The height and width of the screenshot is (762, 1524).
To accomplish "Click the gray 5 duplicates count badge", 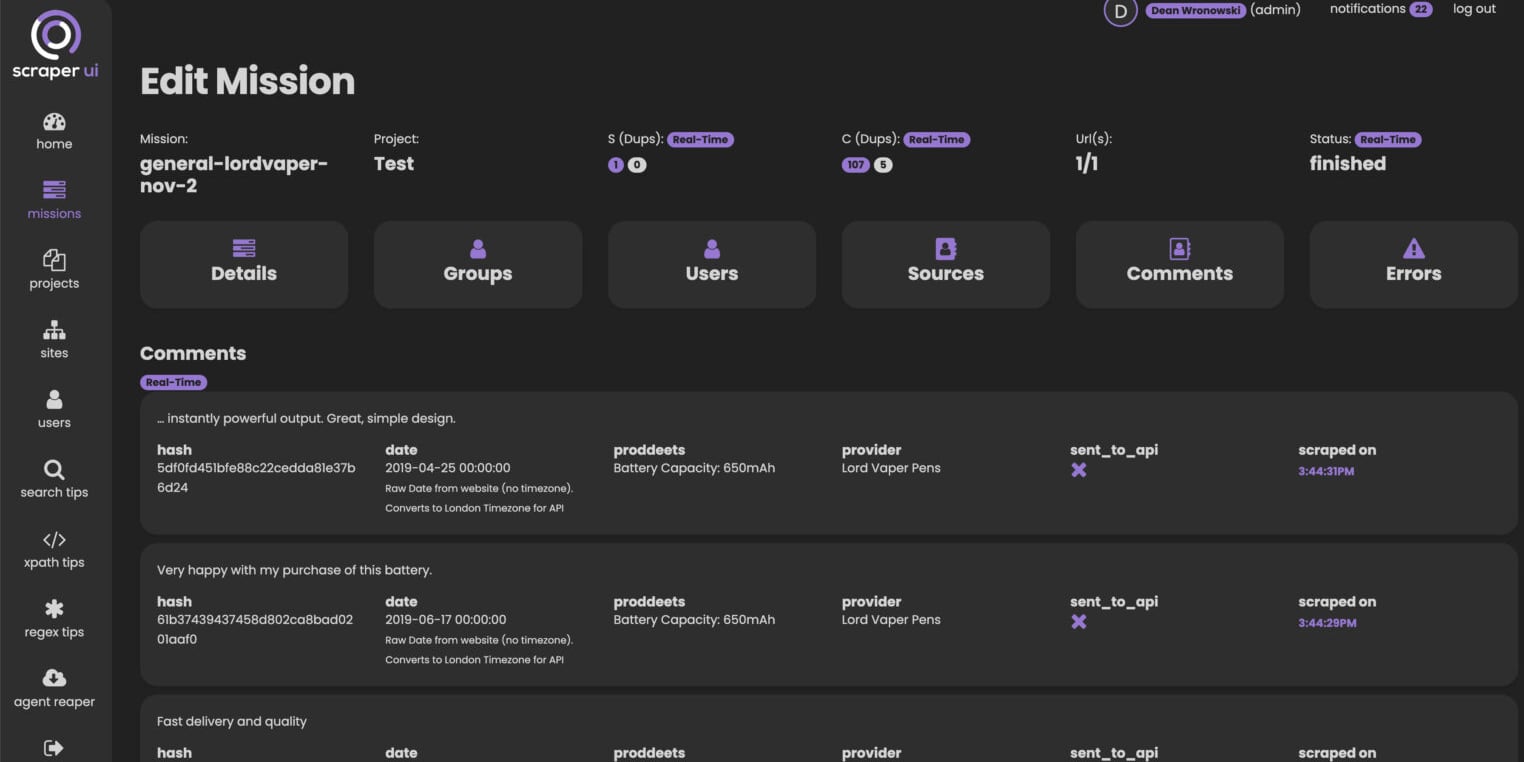I will click(883, 165).
